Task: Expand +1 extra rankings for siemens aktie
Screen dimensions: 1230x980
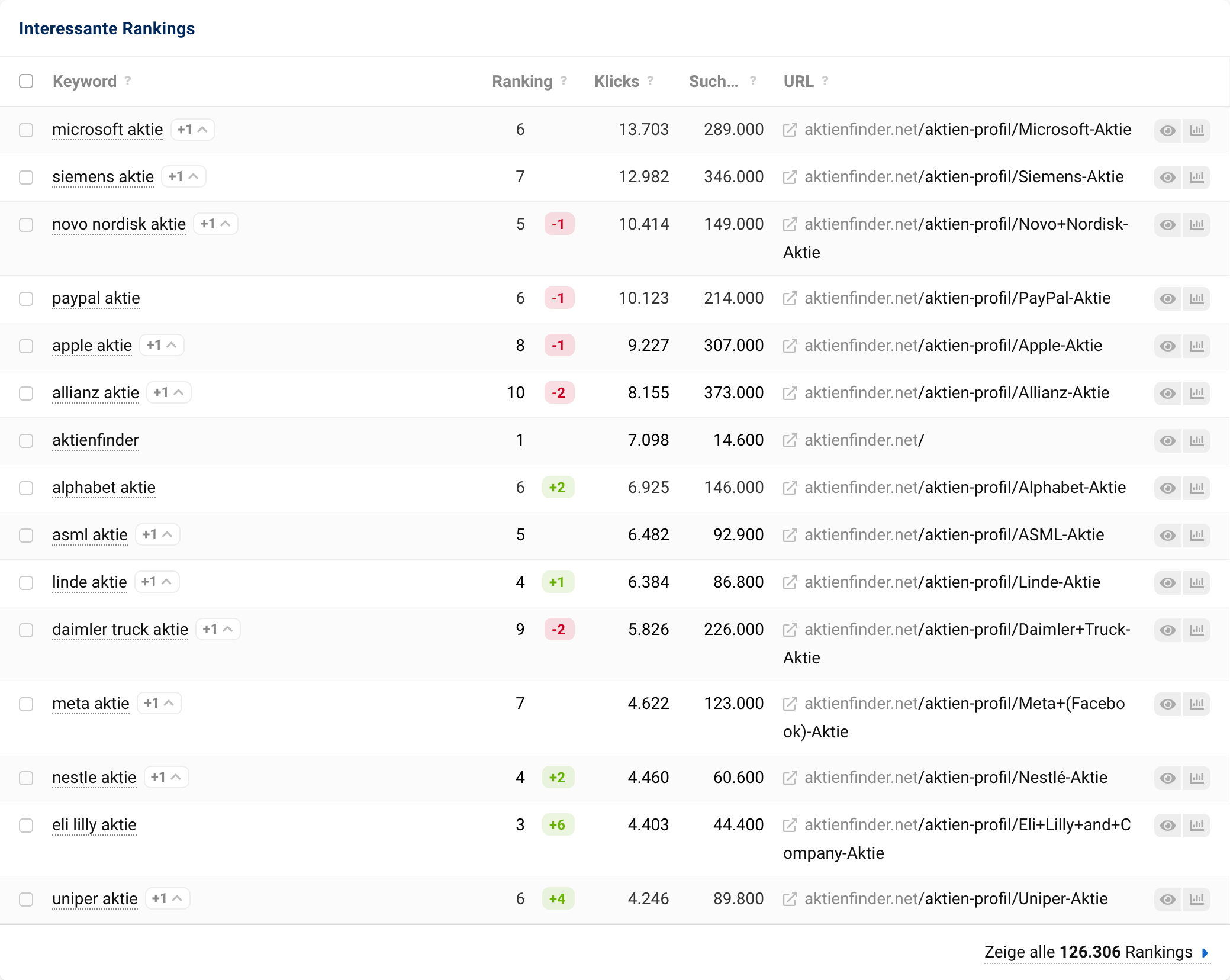Action: [x=183, y=176]
